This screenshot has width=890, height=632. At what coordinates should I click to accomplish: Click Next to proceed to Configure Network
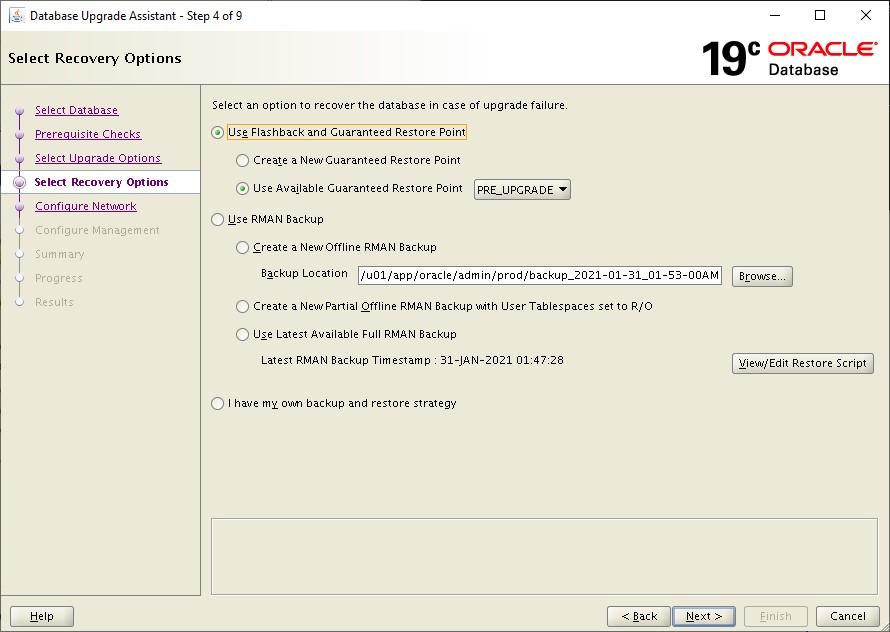704,616
